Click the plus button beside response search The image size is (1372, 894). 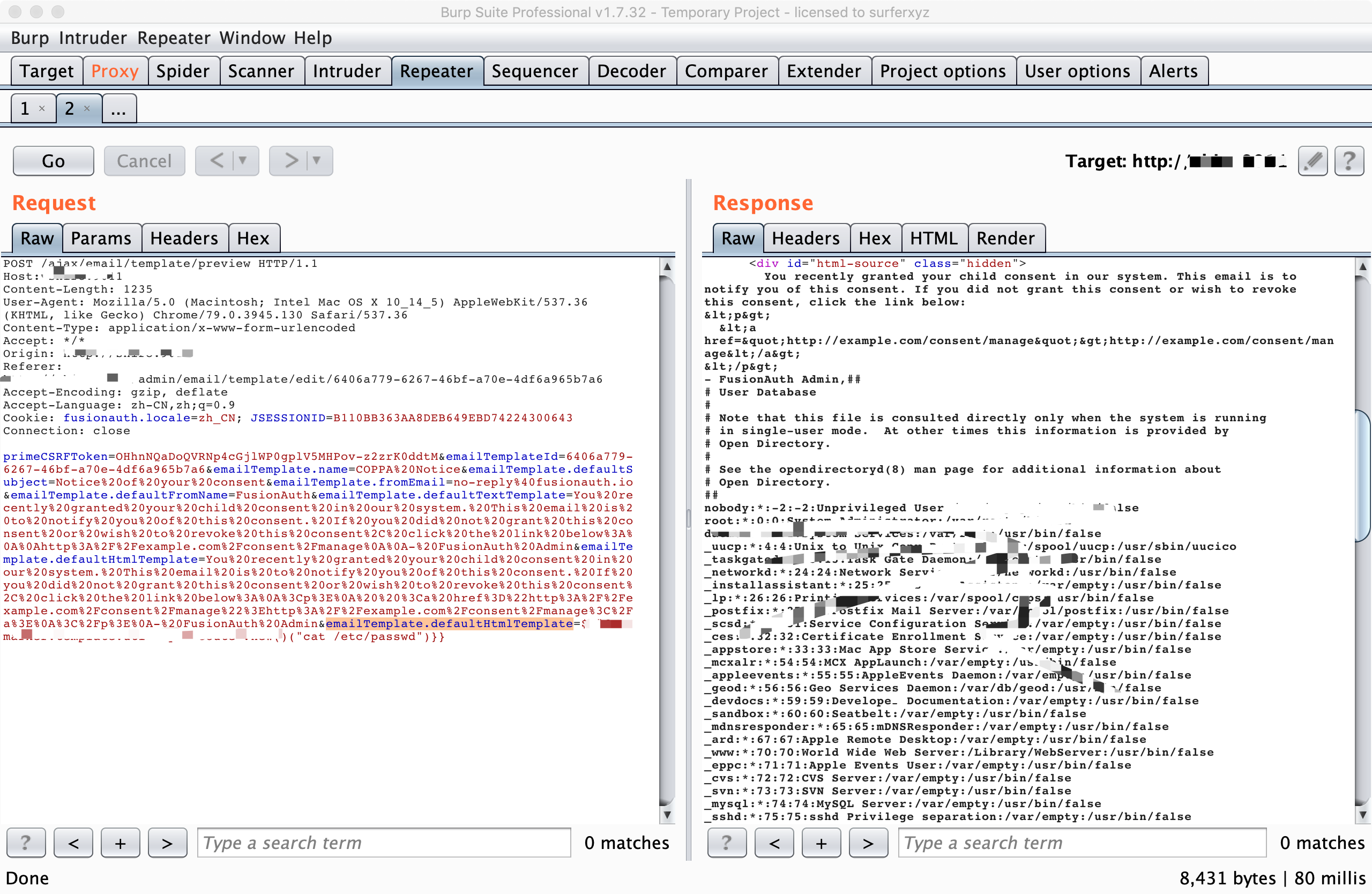pos(821,843)
